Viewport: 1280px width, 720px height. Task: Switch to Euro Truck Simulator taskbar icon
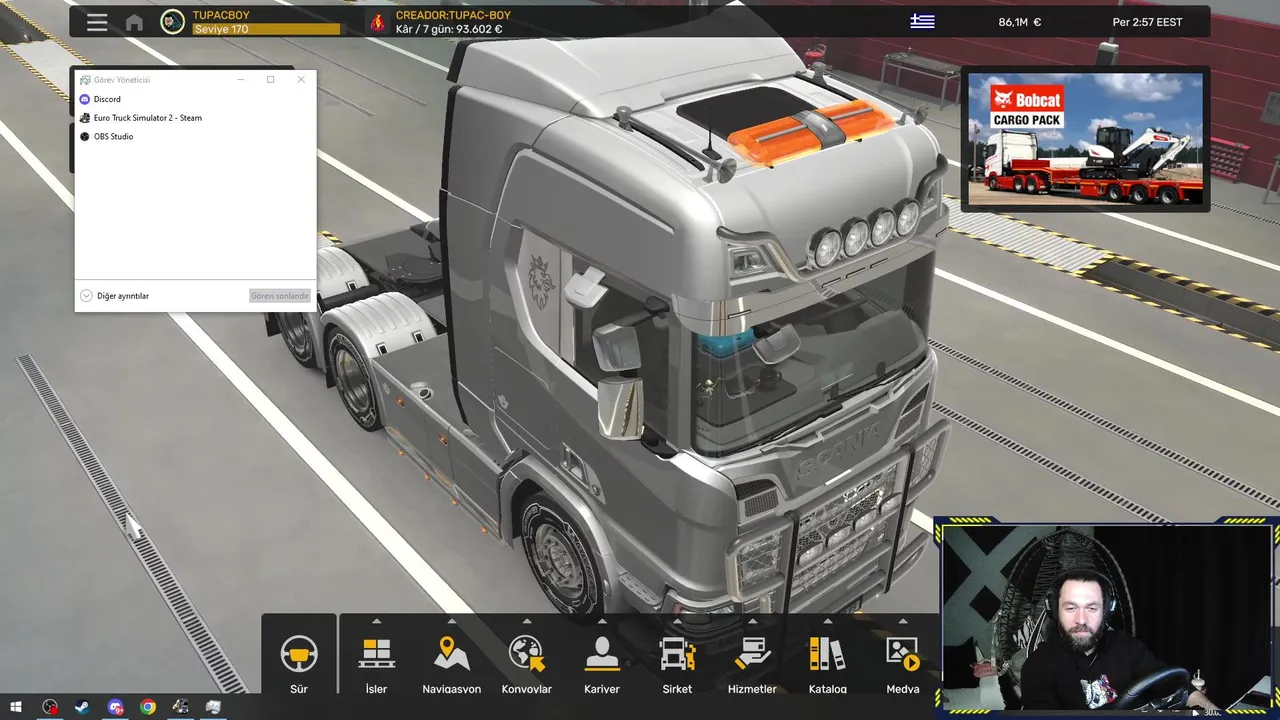point(181,707)
